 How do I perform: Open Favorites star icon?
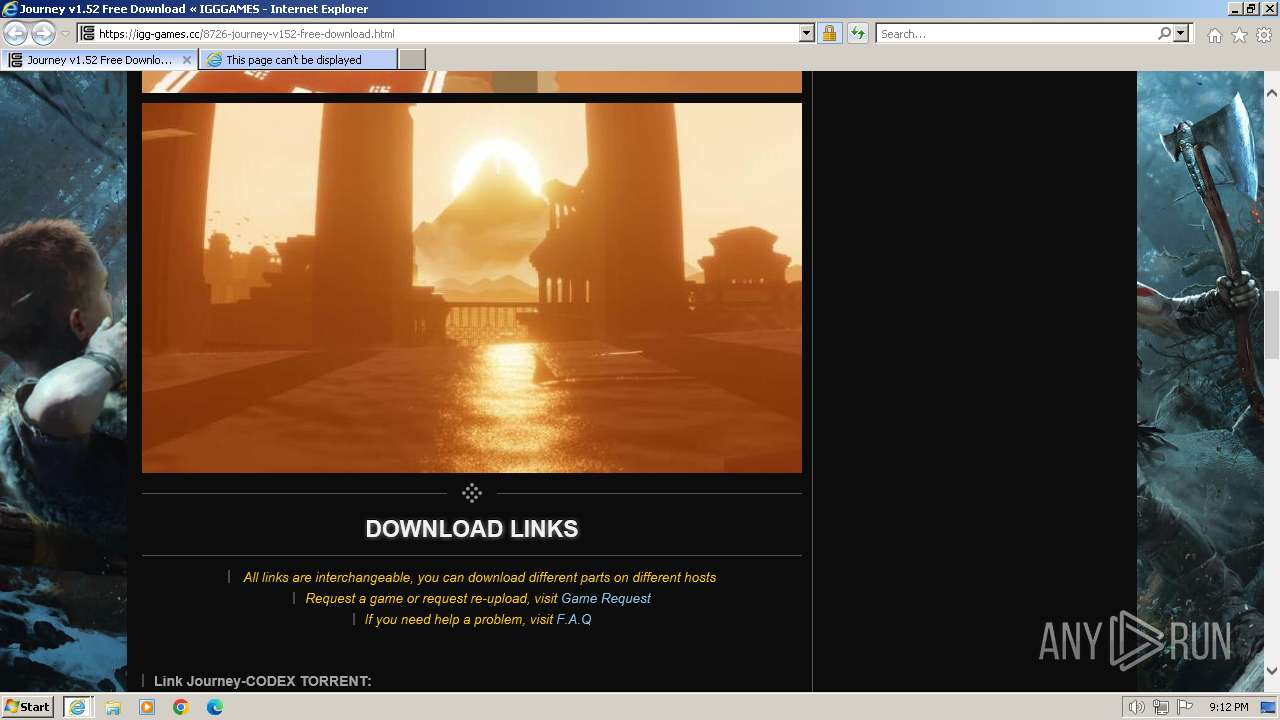click(1239, 35)
